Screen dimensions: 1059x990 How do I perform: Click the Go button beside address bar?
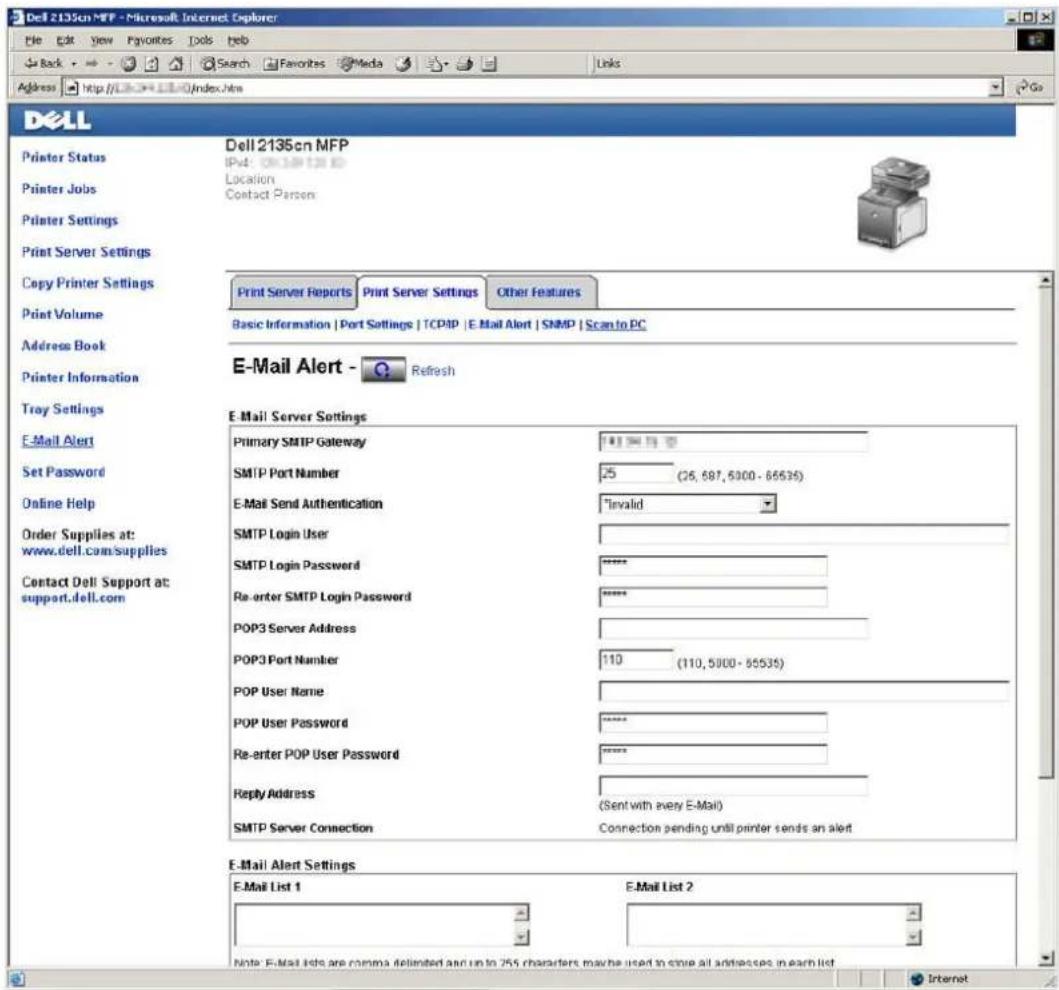tap(1029, 87)
